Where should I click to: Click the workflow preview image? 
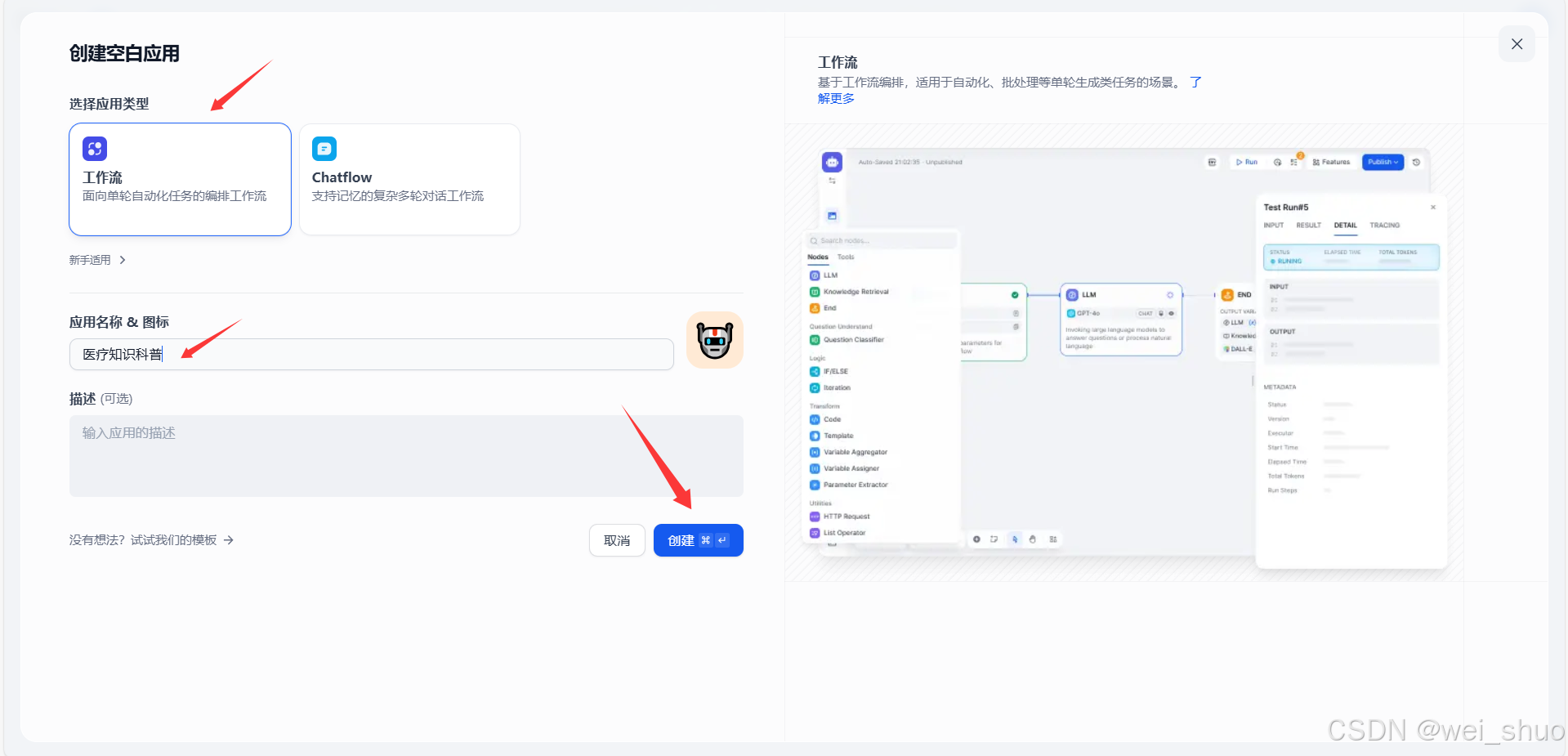click(x=1124, y=353)
